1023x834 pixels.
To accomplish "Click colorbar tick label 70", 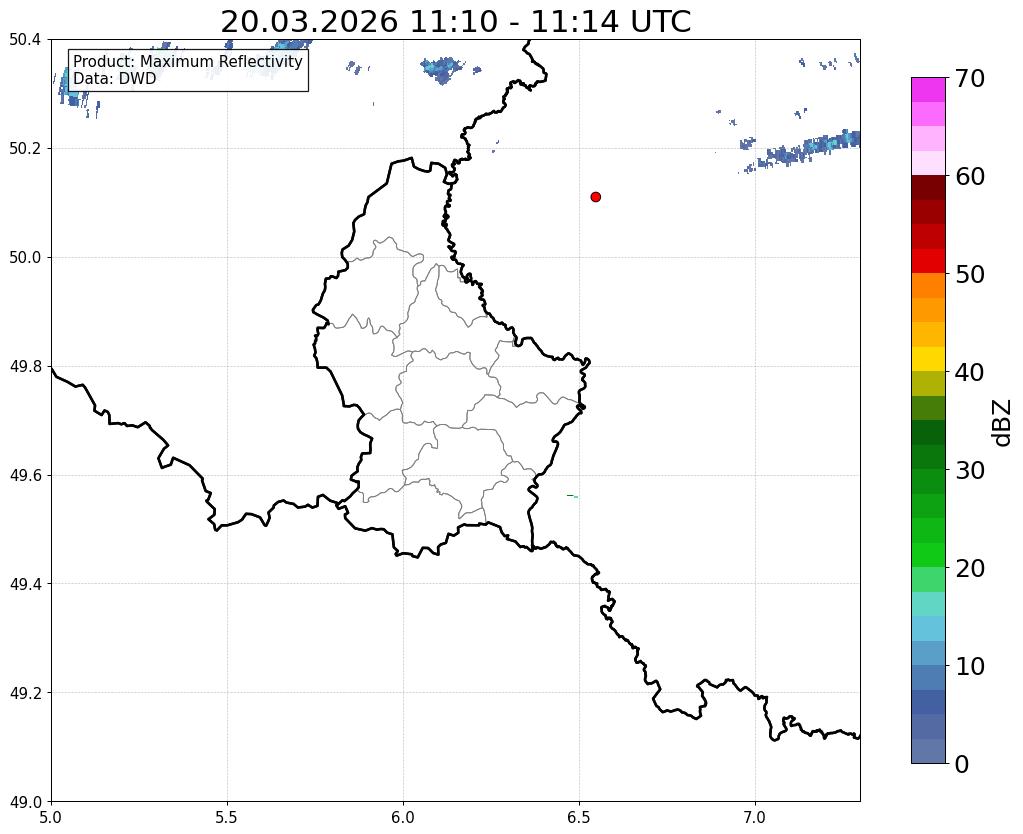I will (970, 78).
